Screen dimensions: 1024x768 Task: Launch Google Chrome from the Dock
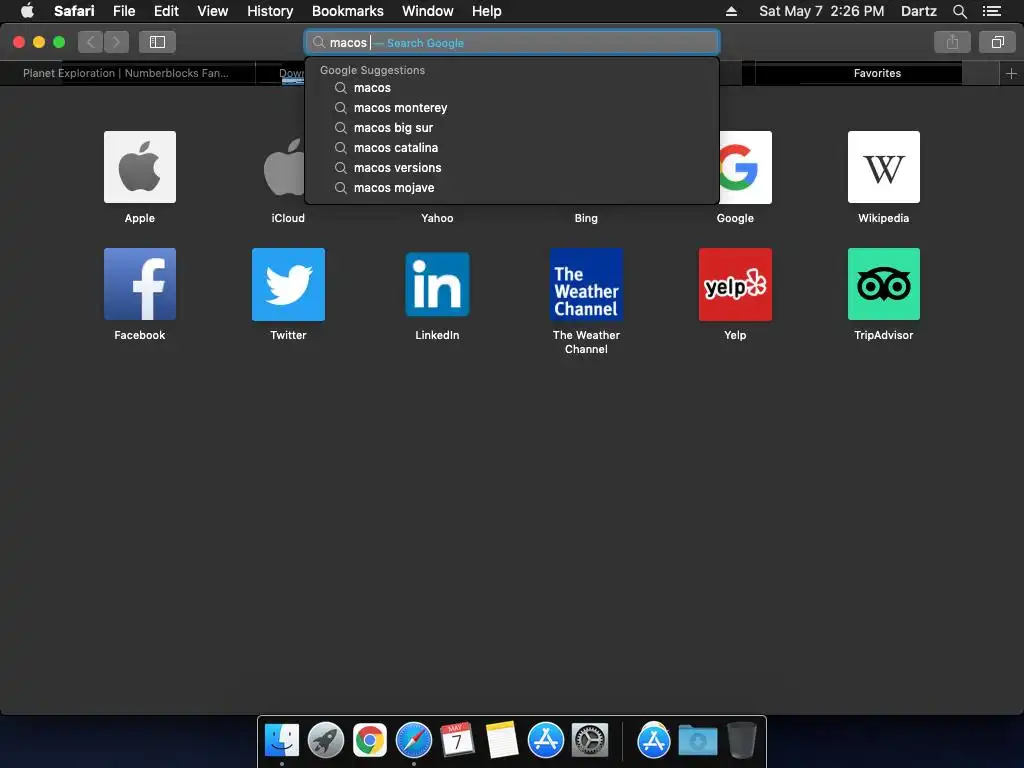[x=370, y=741]
